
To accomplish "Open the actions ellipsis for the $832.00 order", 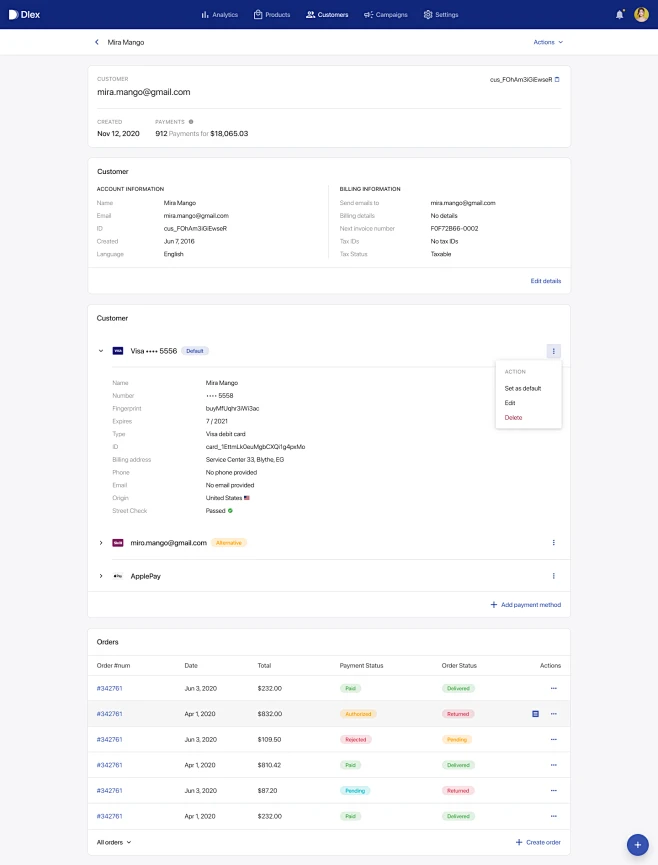I will tap(554, 714).
